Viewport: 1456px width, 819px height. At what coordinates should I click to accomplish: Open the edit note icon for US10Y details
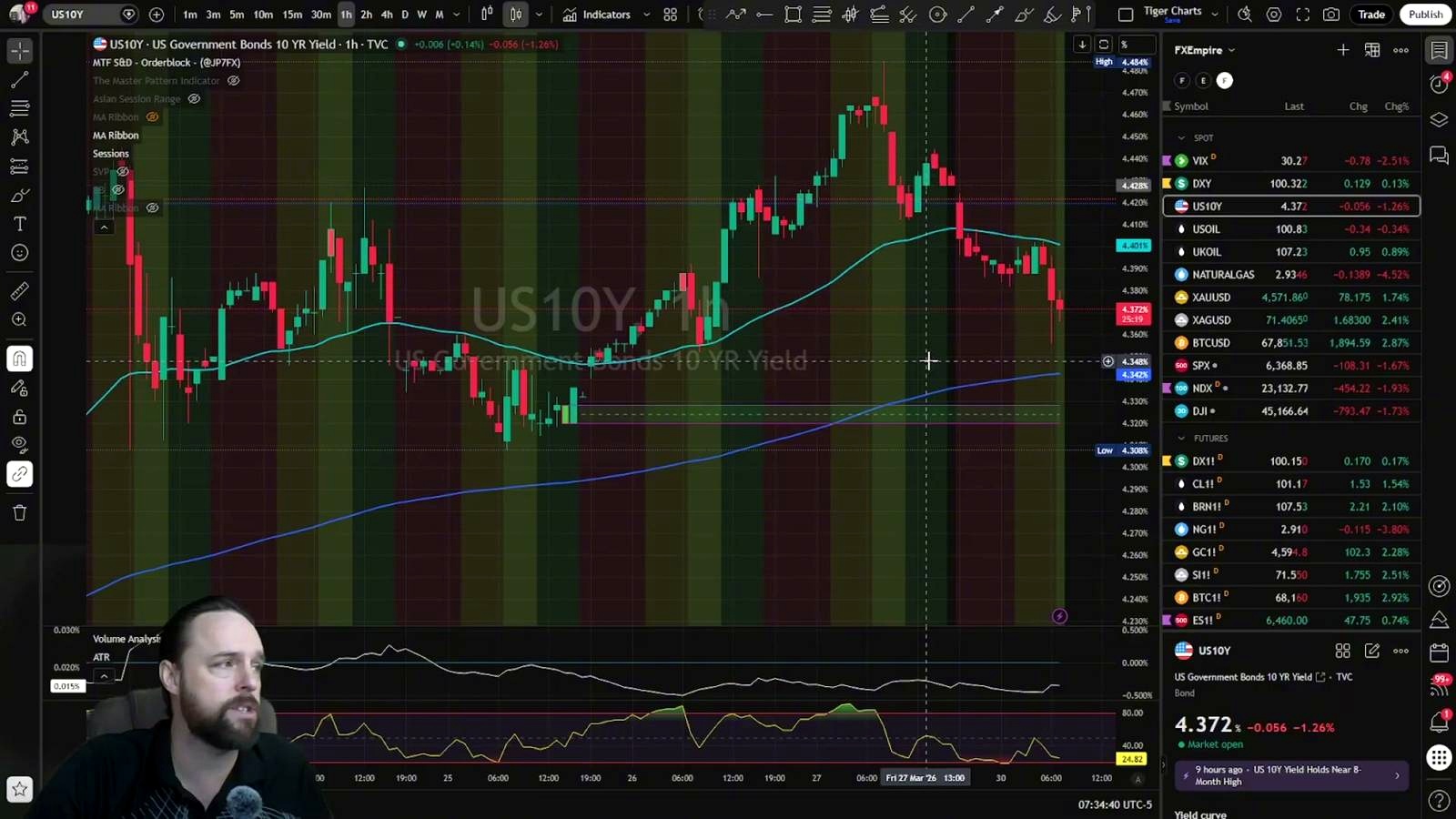(x=1372, y=651)
